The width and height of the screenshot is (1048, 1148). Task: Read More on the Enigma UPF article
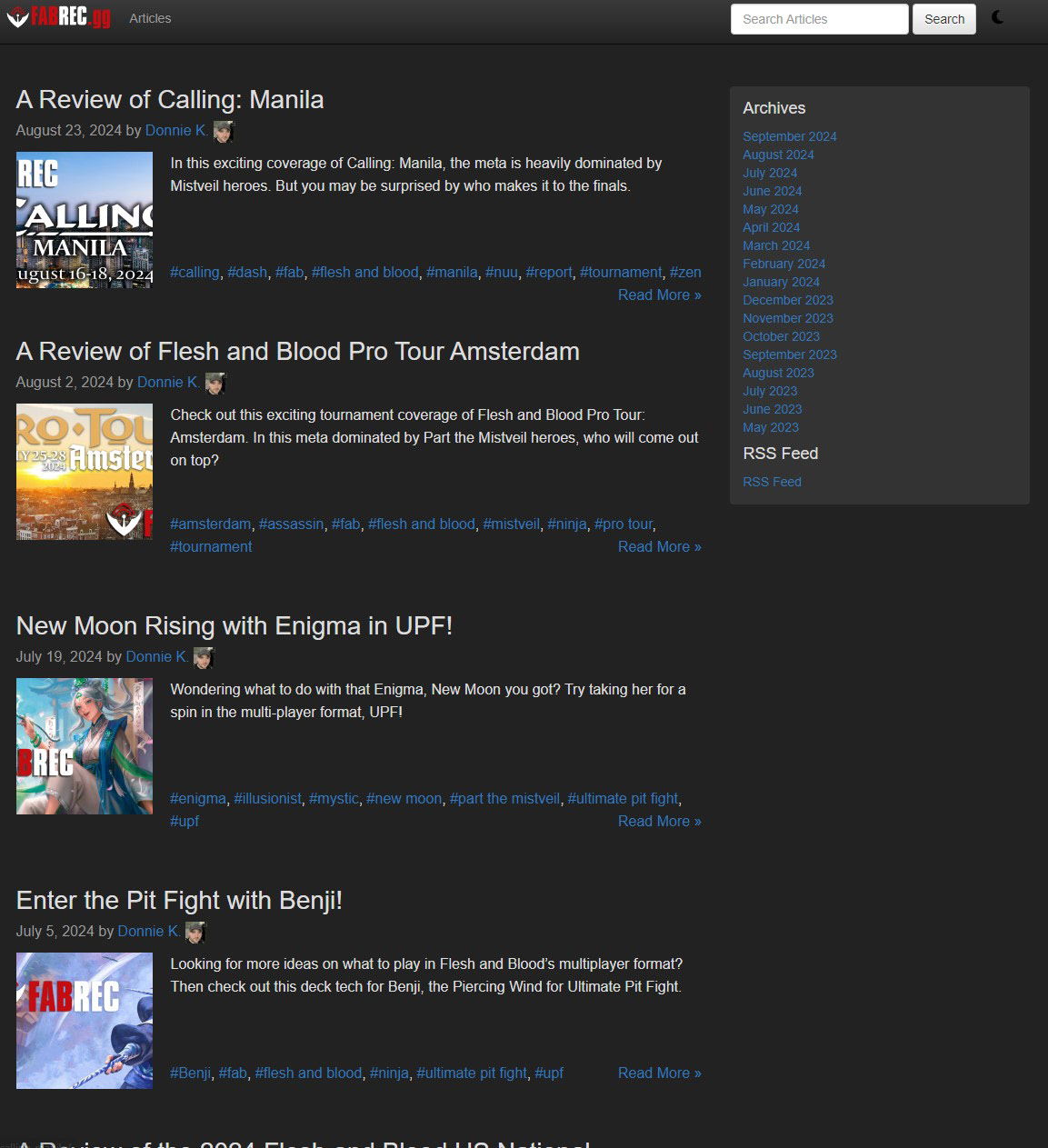click(659, 821)
